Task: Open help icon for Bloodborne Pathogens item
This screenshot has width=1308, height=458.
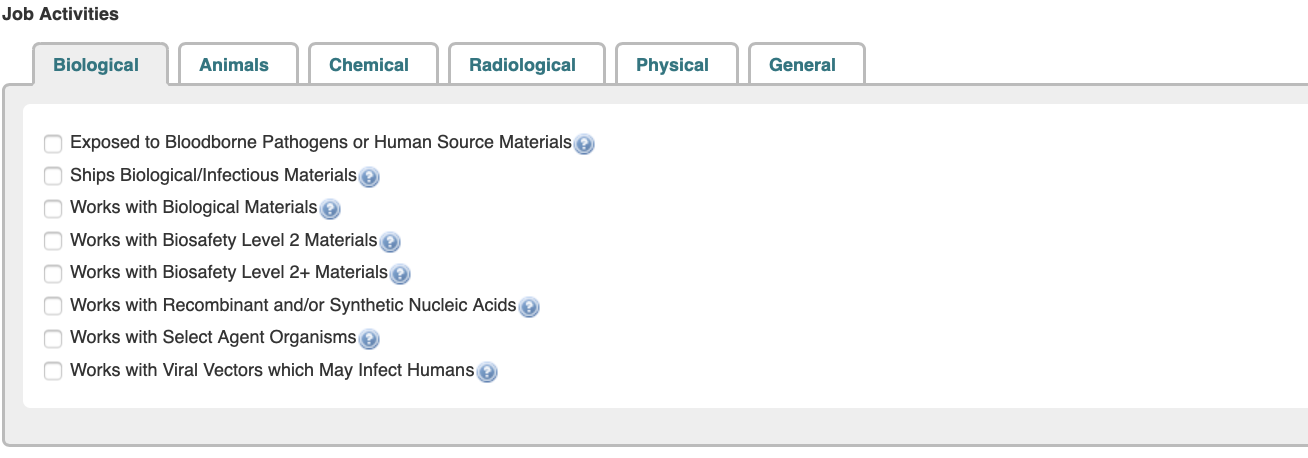Action: 585,144
